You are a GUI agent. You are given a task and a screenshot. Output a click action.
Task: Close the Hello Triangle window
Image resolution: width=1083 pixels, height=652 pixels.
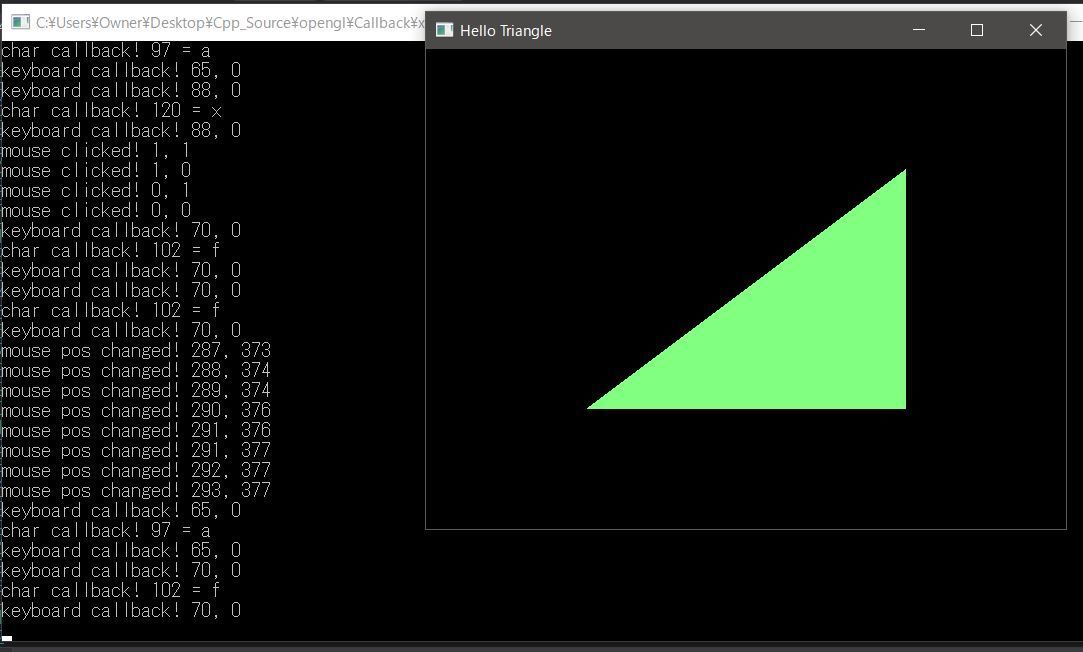tap(1035, 30)
